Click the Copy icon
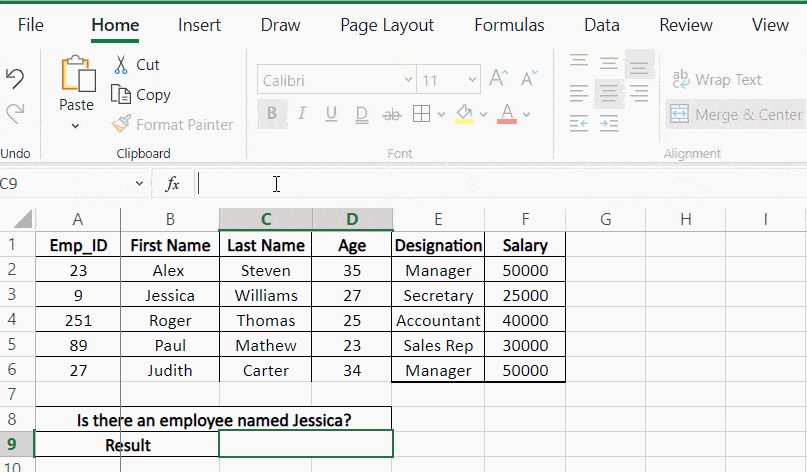The image size is (807, 472). click(x=121, y=95)
